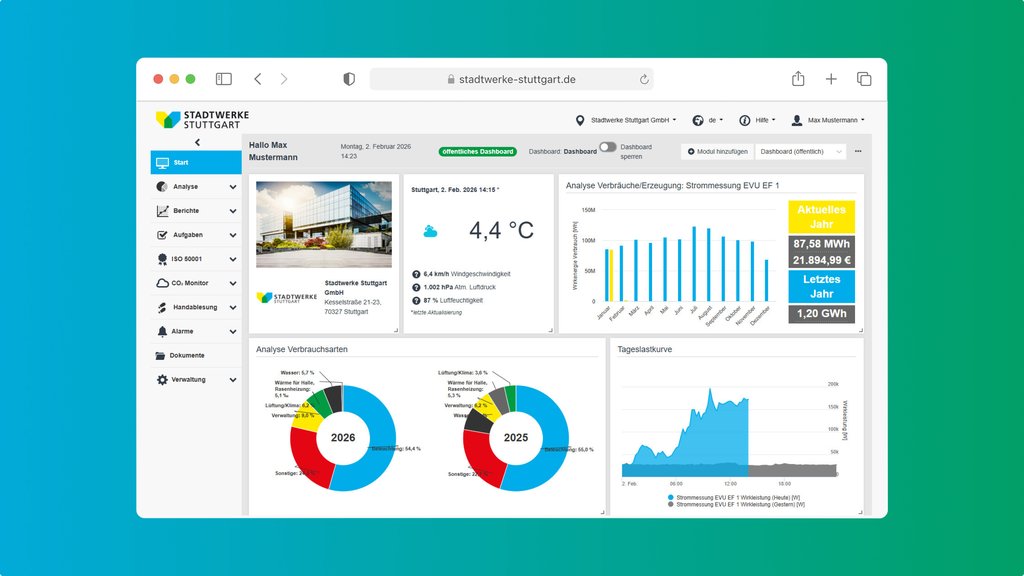Click the CO₂ Monitor cloud icon
1024x576 pixels.
[162, 283]
